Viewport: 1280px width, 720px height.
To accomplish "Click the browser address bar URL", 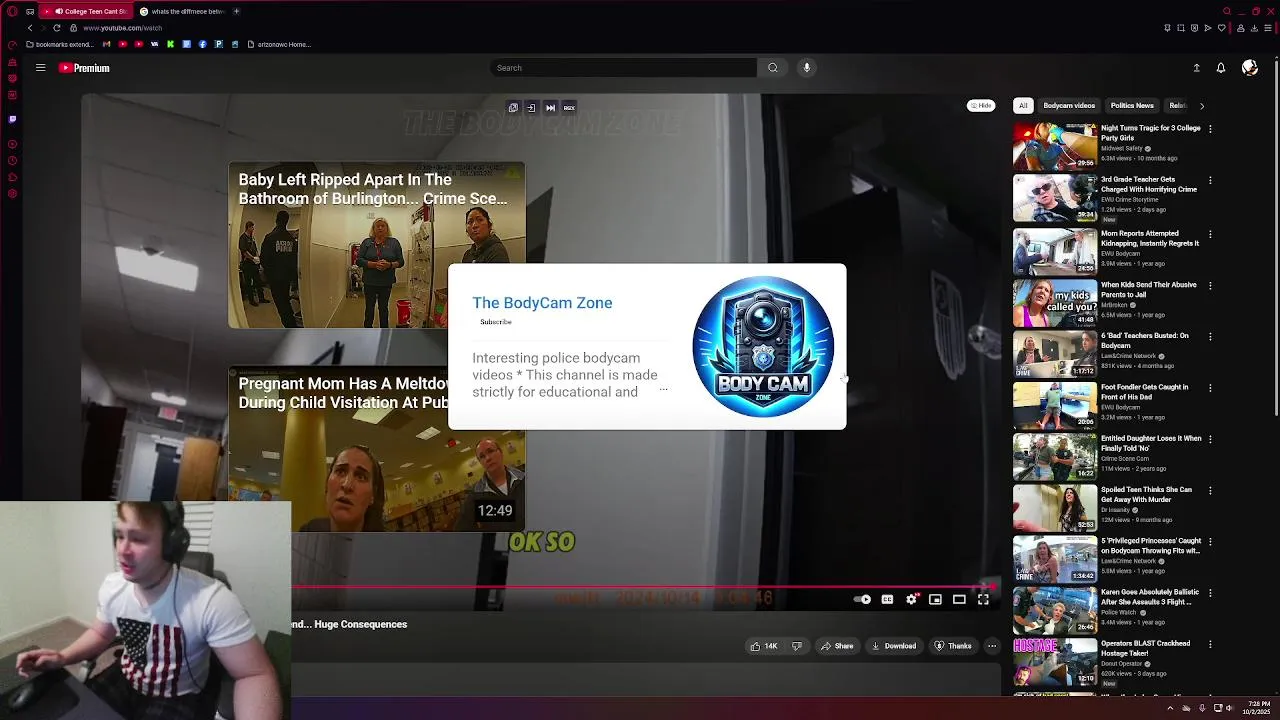I will tap(122, 28).
